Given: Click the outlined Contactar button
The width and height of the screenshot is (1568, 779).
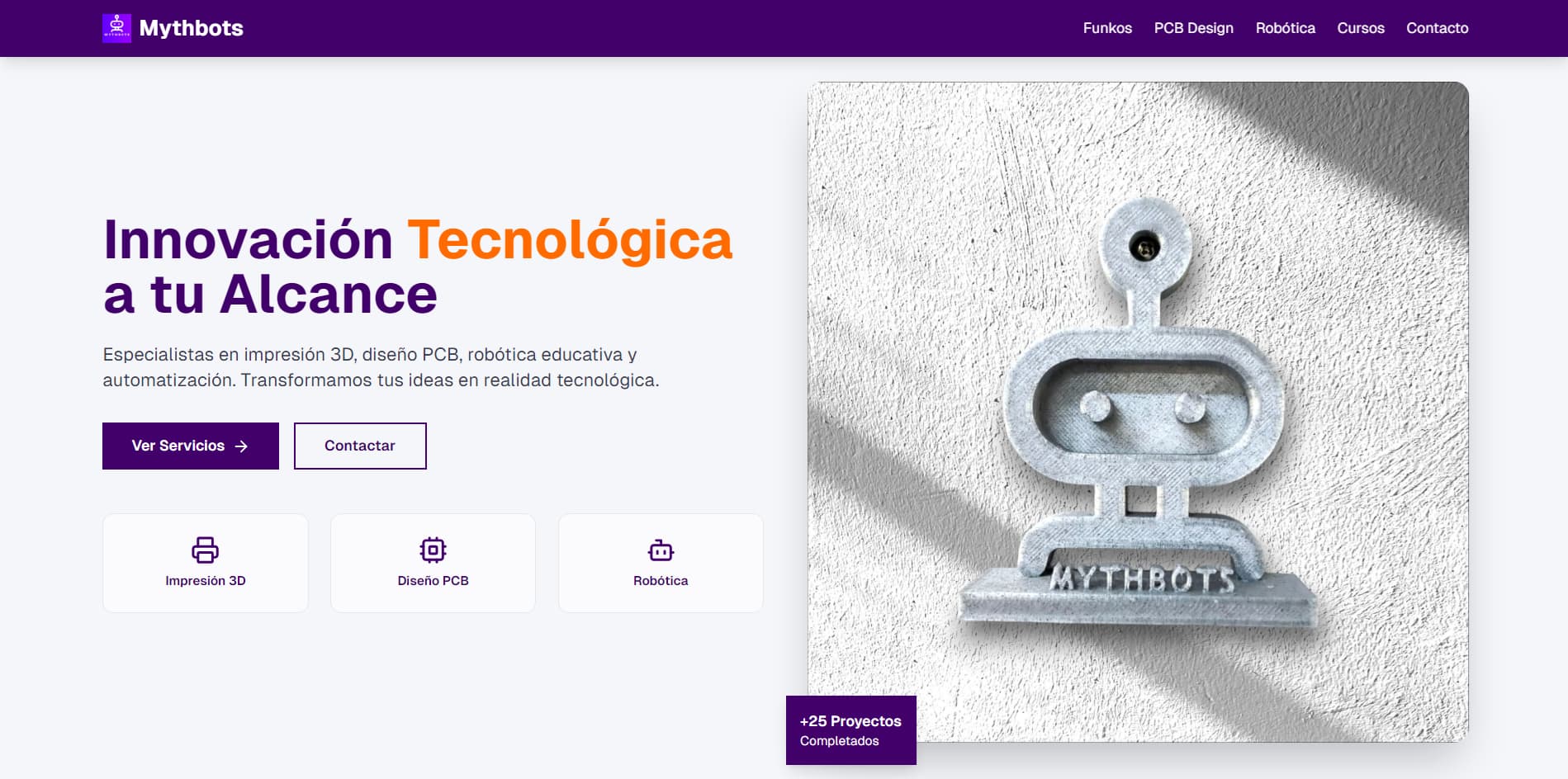Looking at the screenshot, I should (360, 446).
